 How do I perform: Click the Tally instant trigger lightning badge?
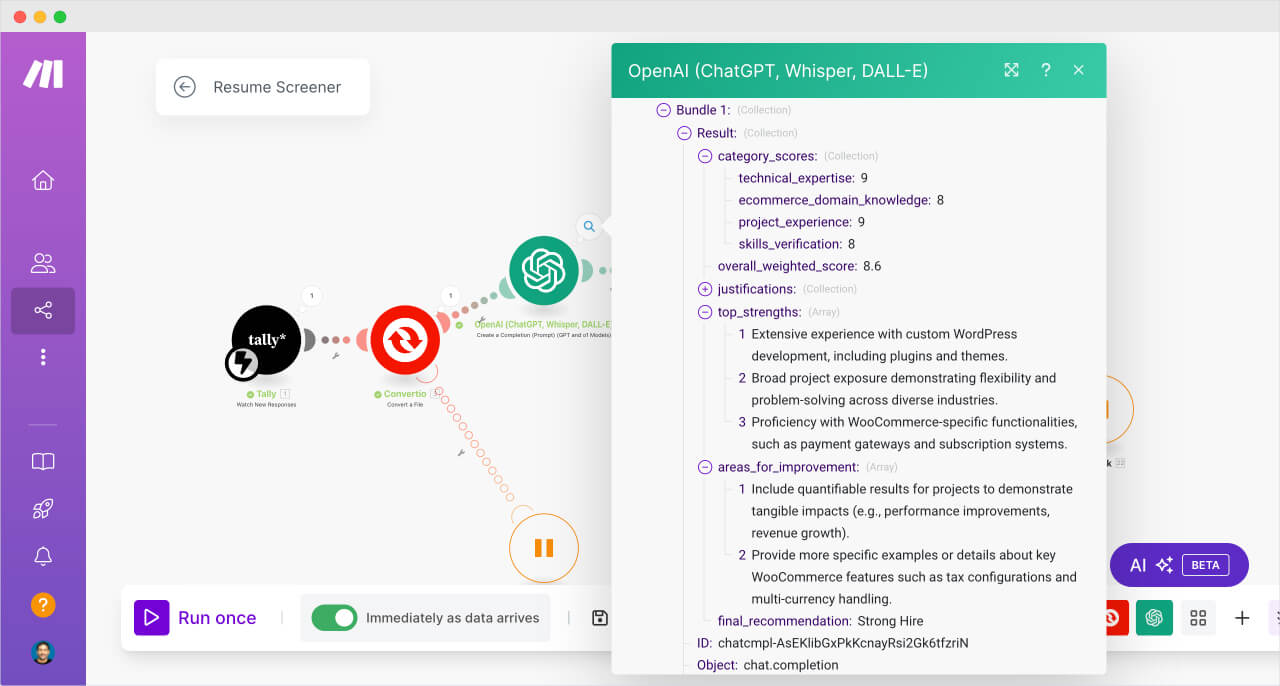[242, 364]
